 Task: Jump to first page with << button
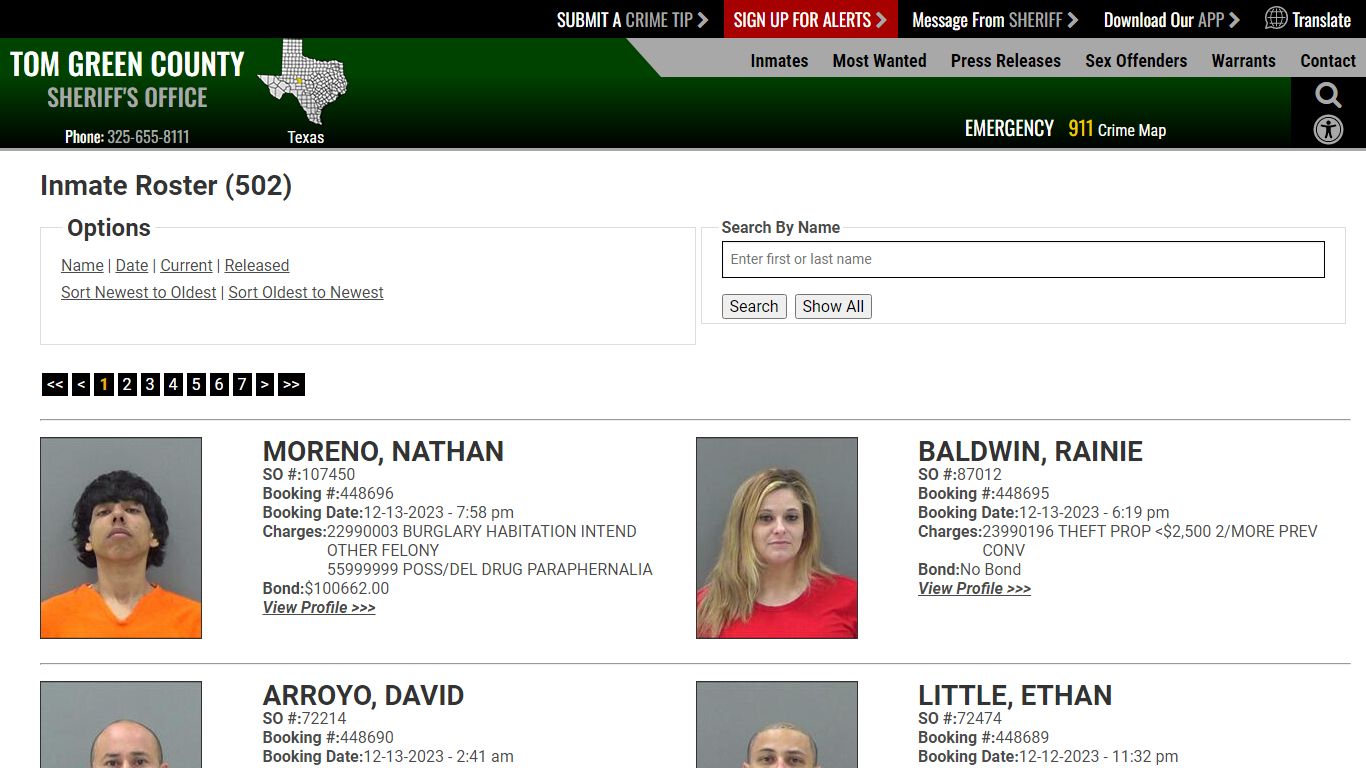(x=55, y=384)
